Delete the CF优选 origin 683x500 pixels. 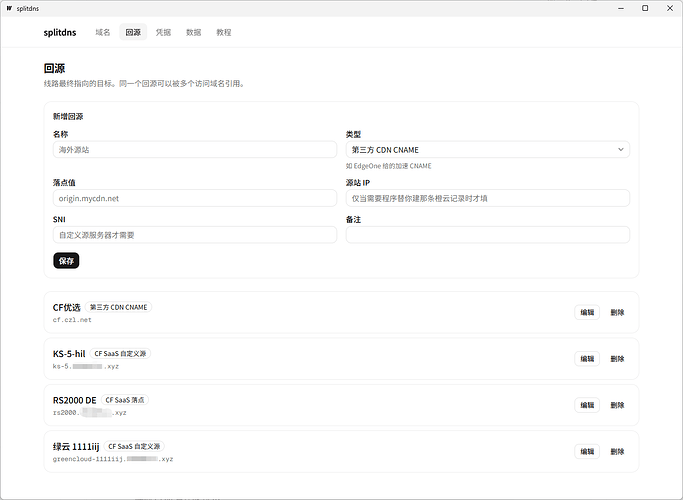617,312
